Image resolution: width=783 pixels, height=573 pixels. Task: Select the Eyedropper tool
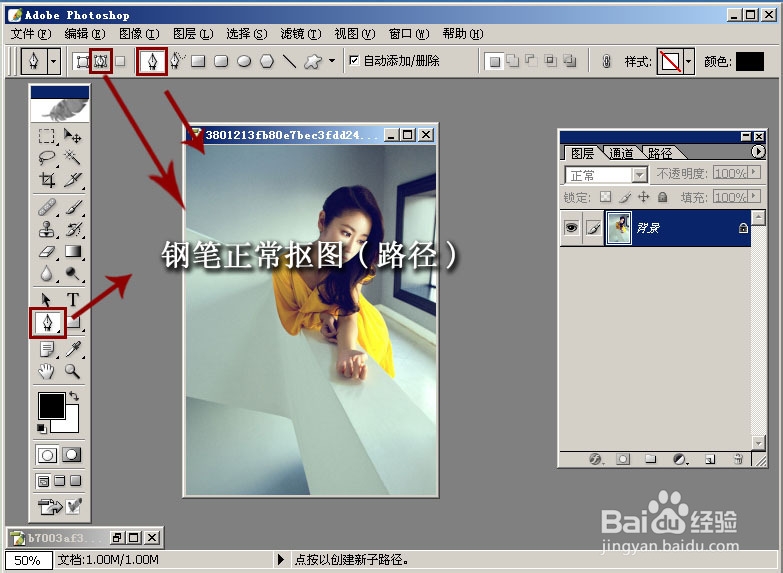[73, 349]
